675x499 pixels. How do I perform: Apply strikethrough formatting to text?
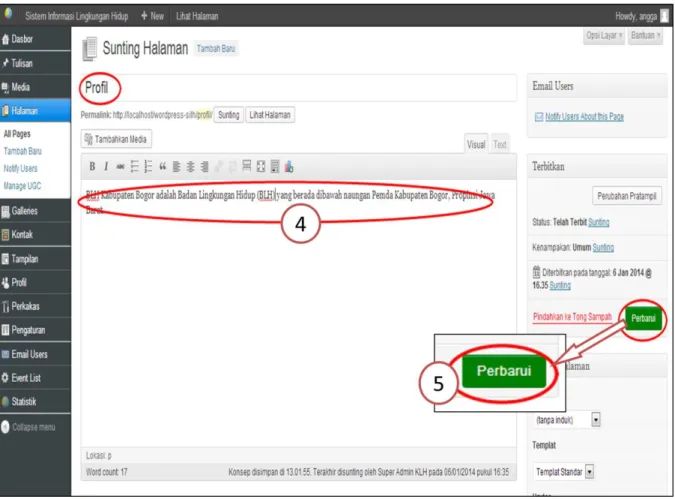click(121, 167)
